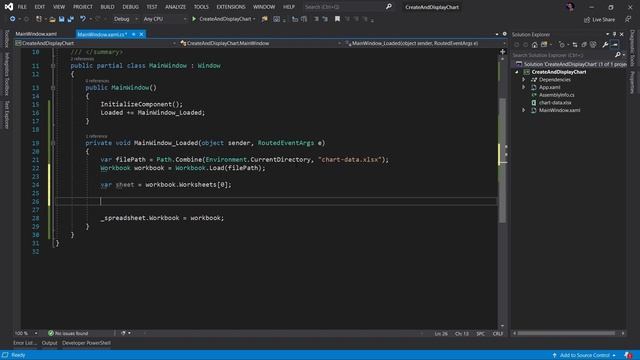Close the MainWindow.xaml.cs tab
This screenshot has height=360, width=640.
141,34
